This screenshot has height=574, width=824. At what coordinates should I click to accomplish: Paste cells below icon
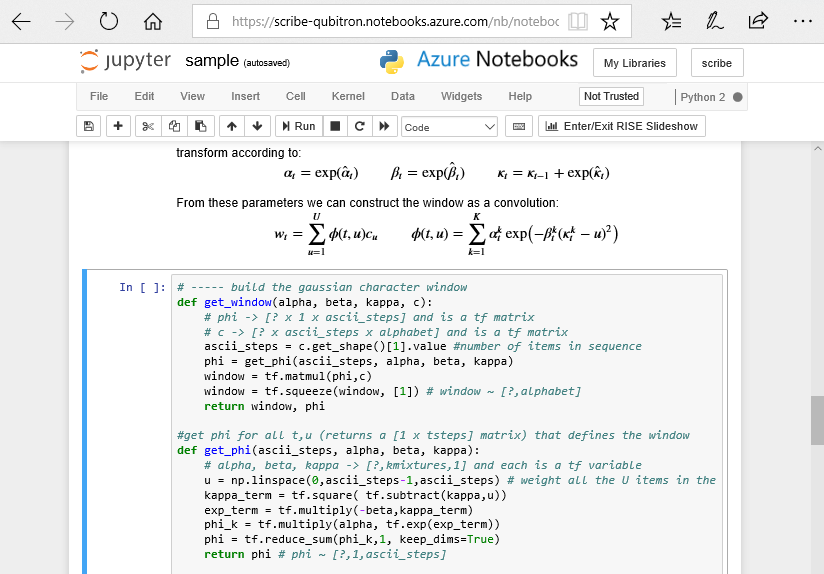[201, 126]
